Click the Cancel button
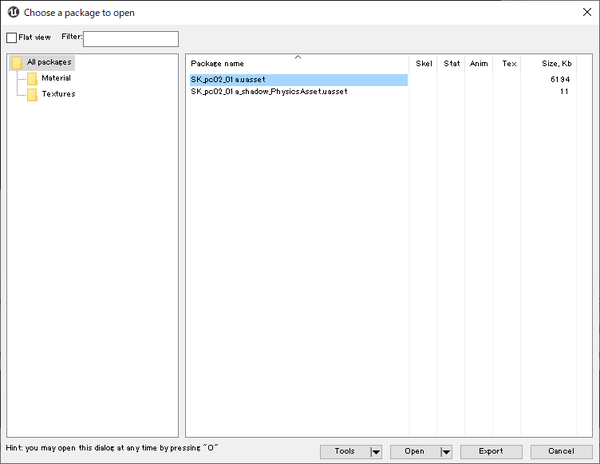 561,451
